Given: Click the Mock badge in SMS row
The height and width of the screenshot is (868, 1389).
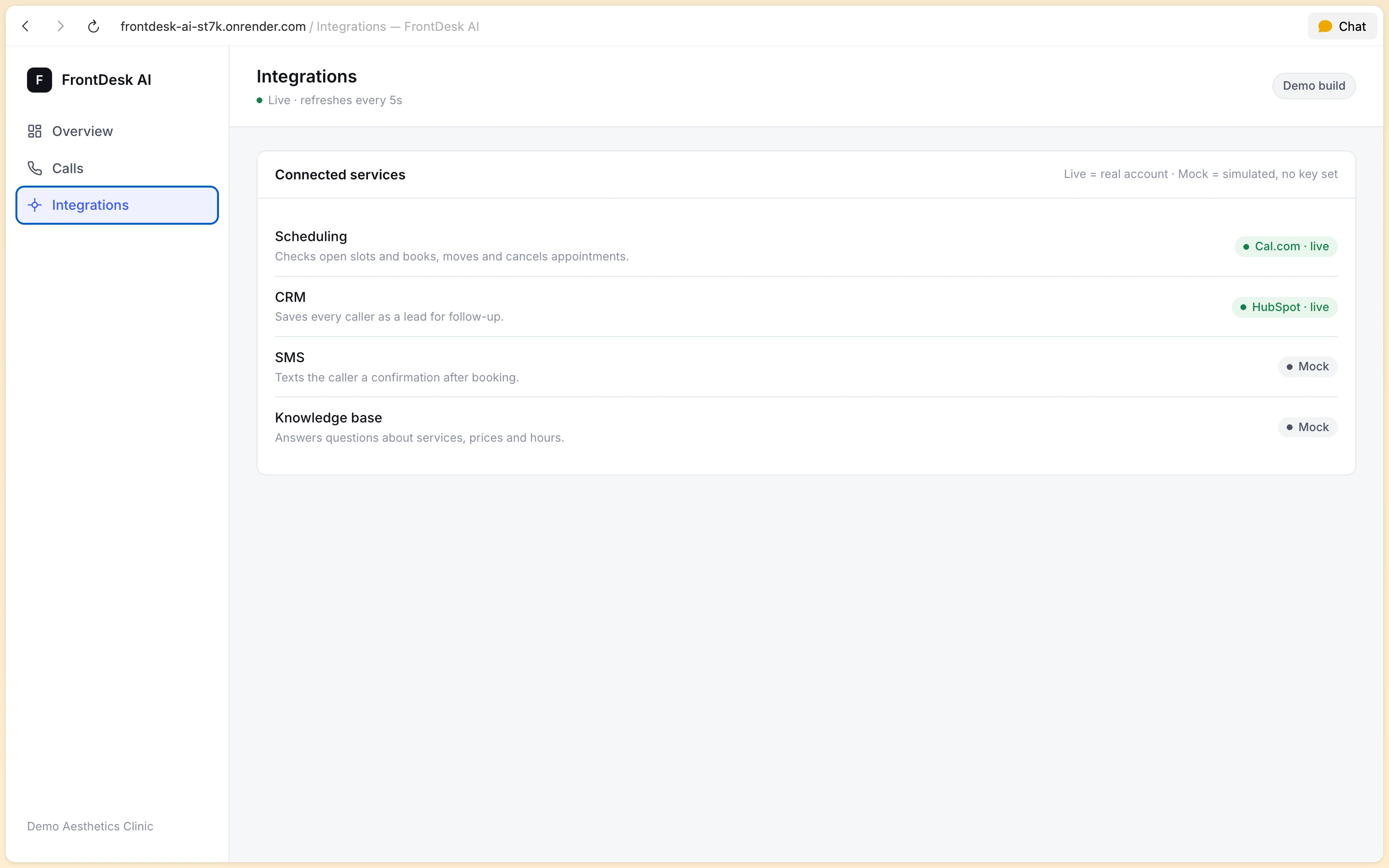Looking at the screenshot, I should [x=1307, y=367].
